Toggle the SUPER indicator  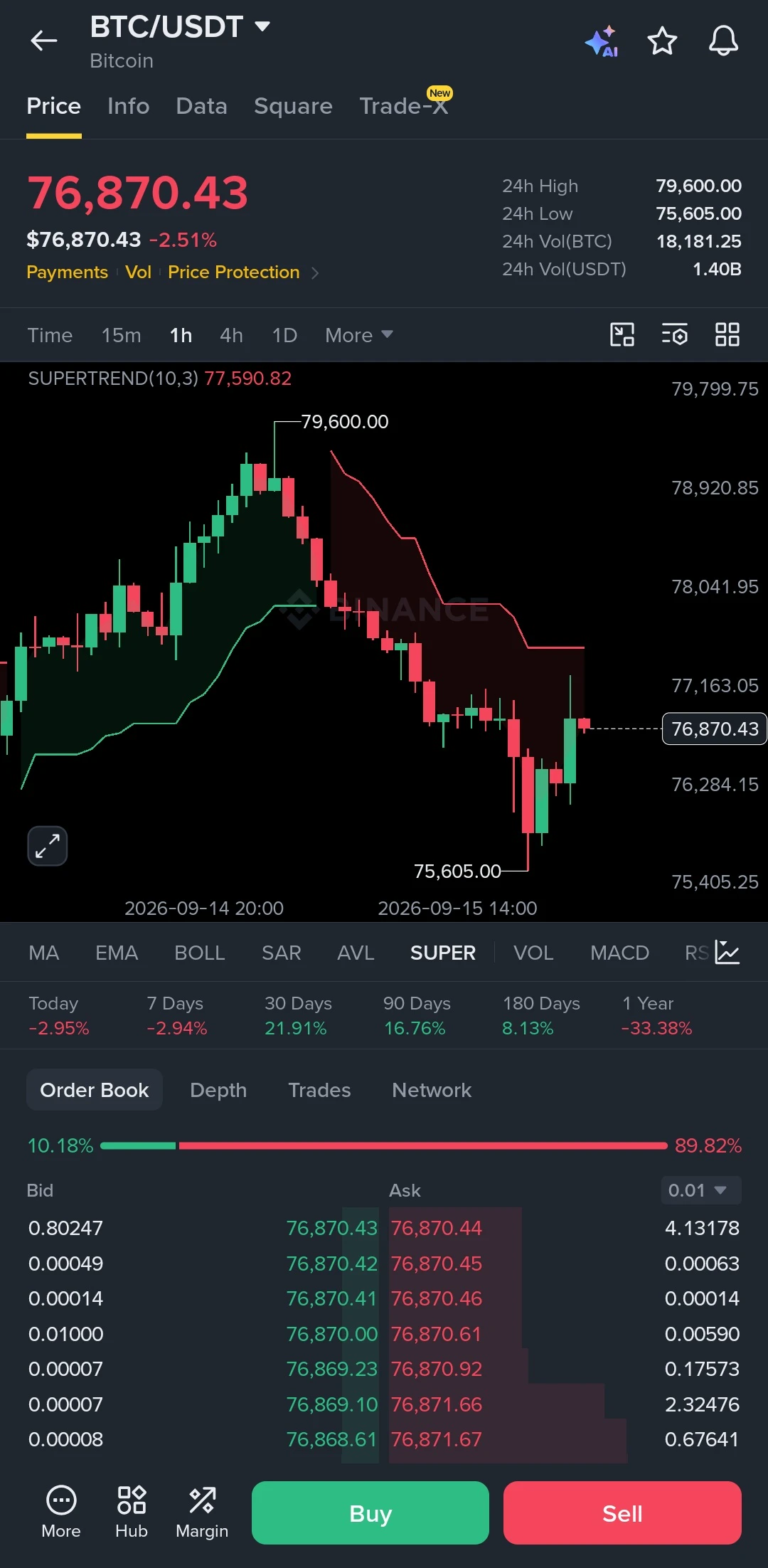443,953
